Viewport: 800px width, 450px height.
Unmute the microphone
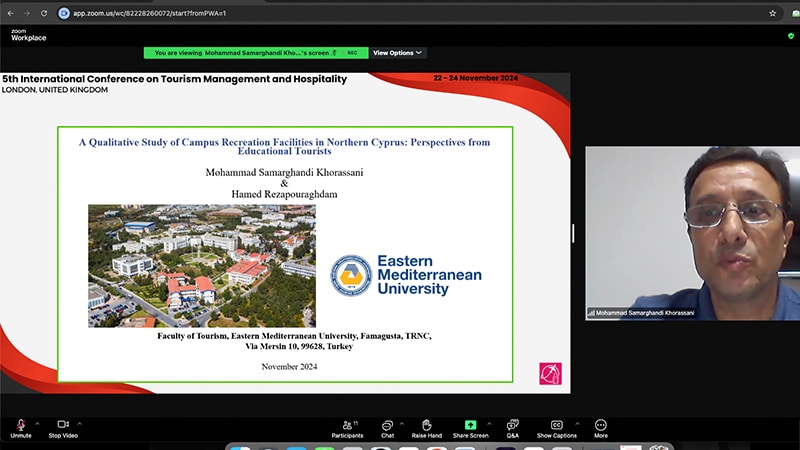pos(21,426)
